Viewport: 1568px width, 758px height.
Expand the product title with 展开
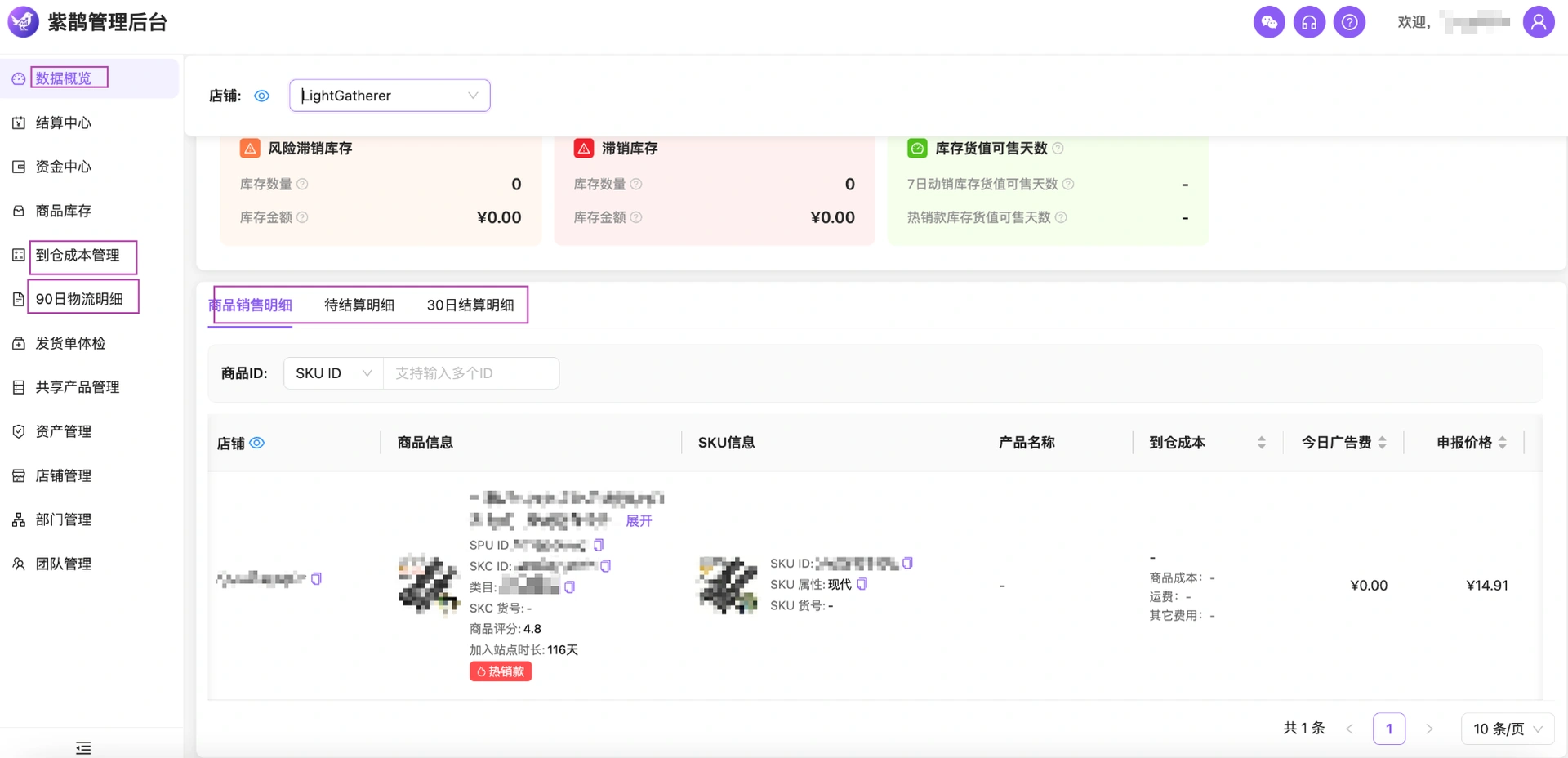click(x=639, y=520)
